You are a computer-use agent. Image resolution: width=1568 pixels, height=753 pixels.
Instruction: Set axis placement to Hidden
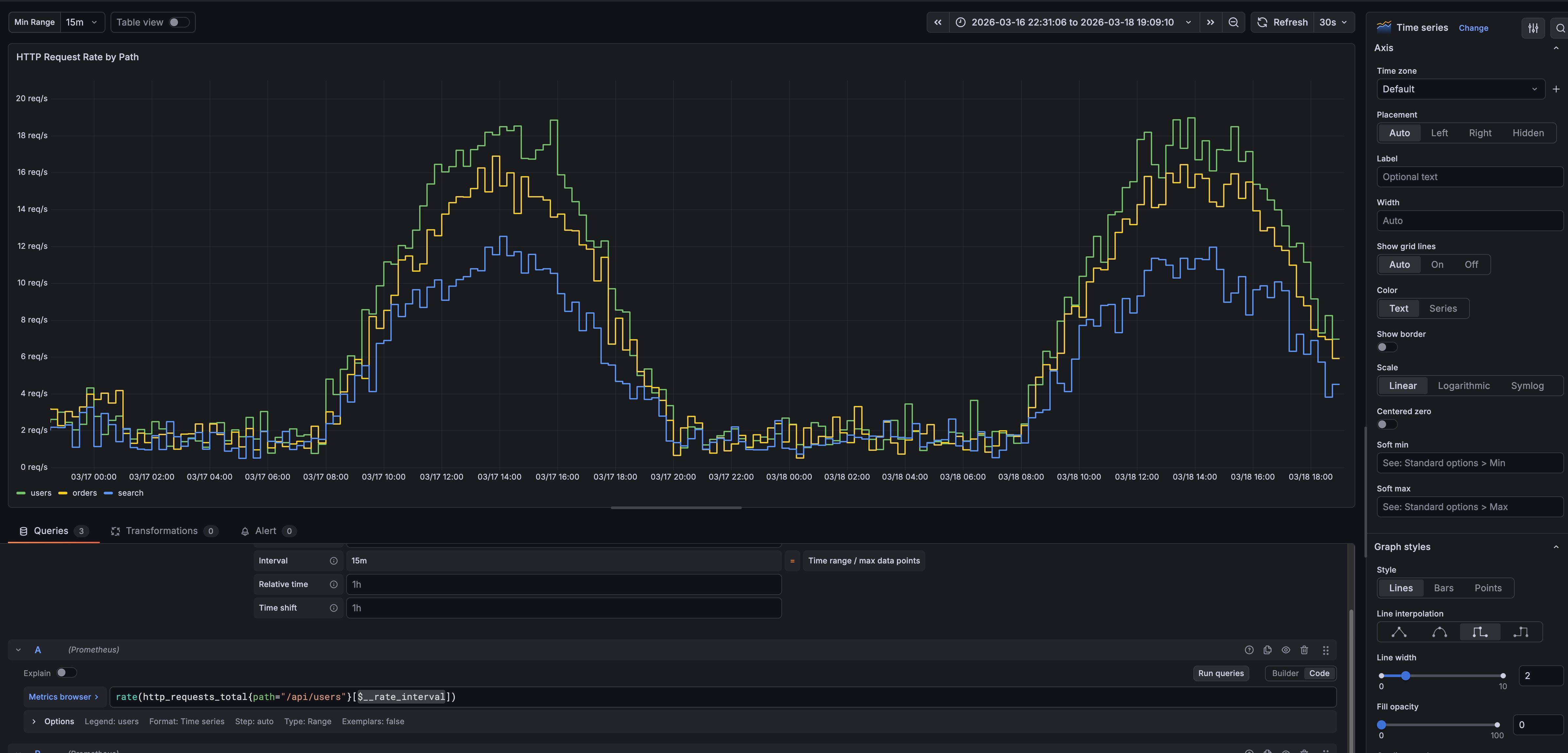point(1528,133)
